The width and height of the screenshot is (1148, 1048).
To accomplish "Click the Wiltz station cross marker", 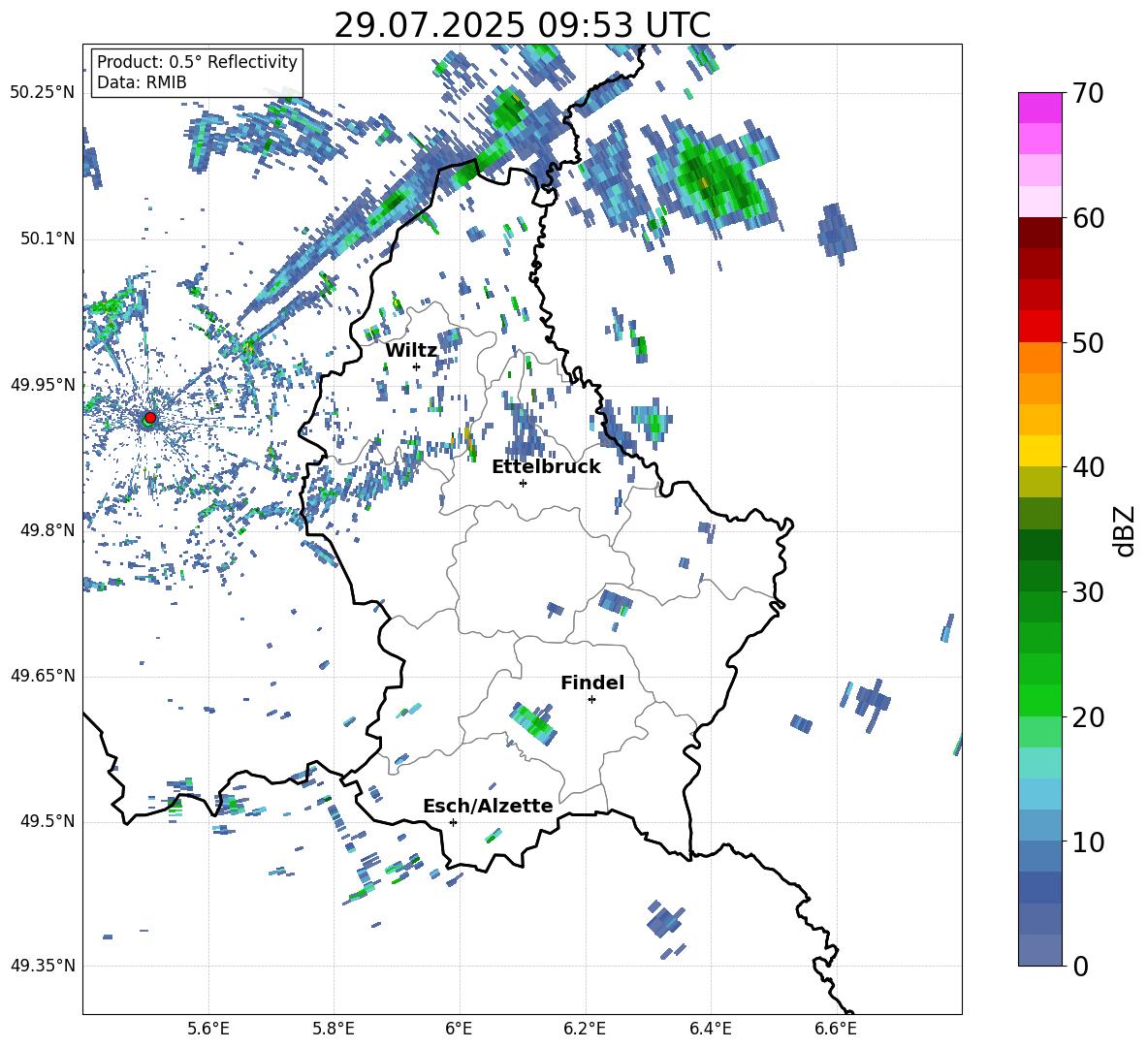I will (417, 366).
